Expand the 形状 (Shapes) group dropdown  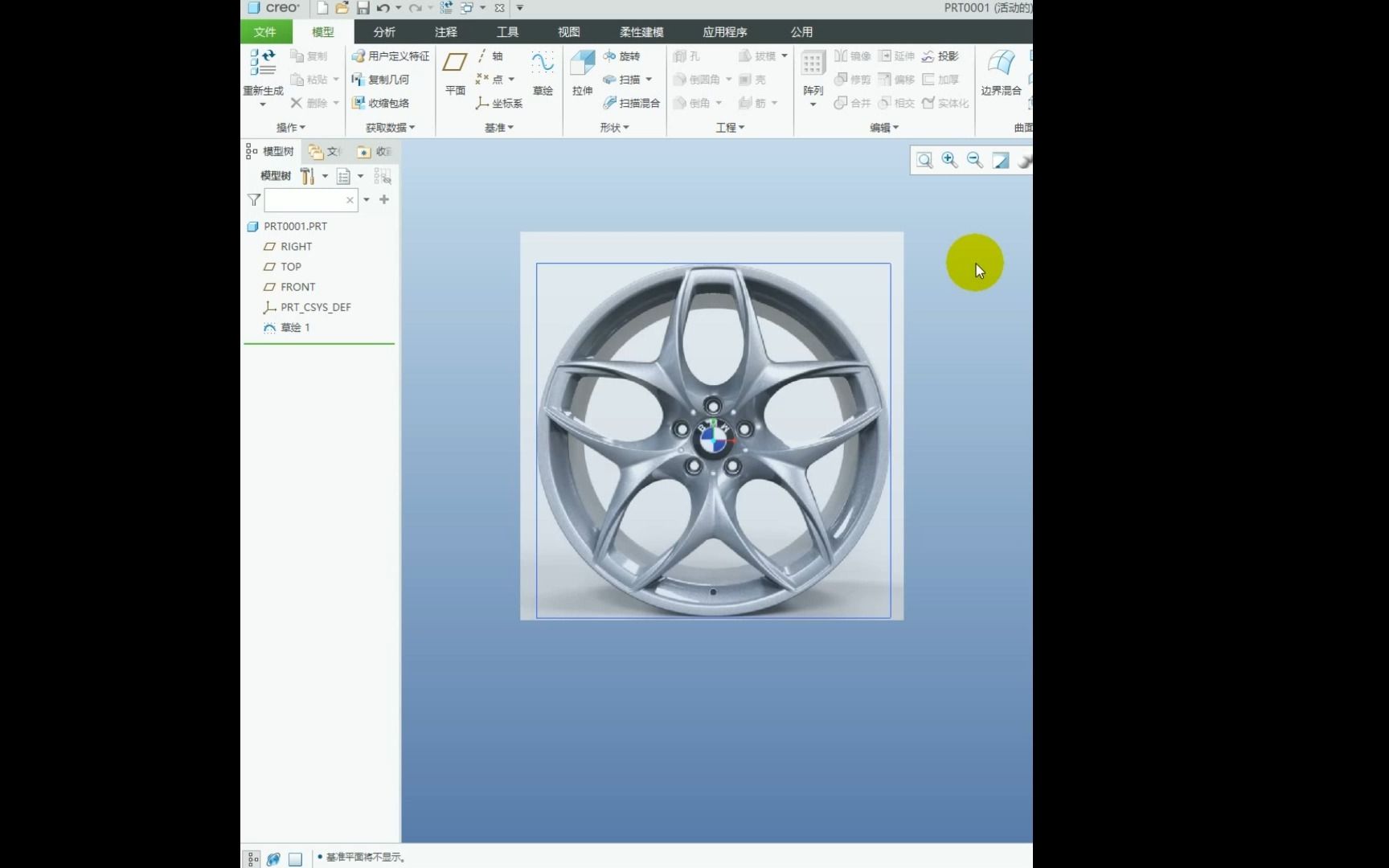(615, 128)
